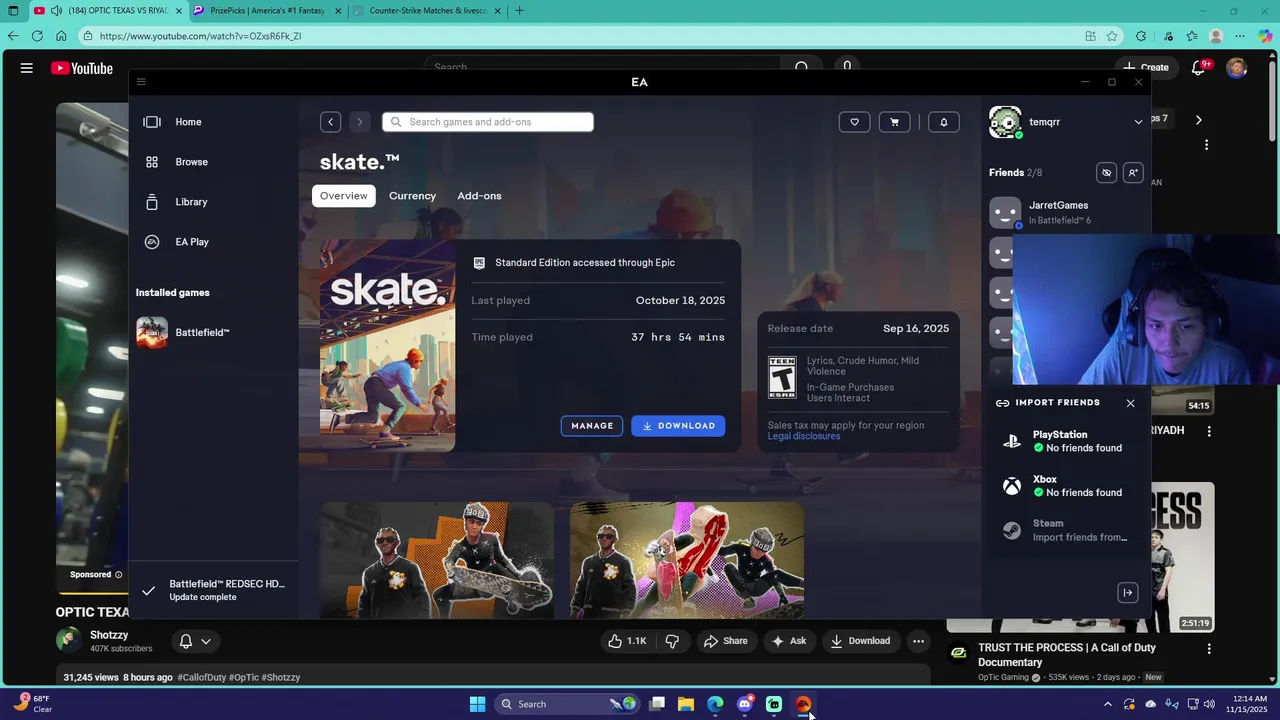Open temqrr account dropdown
The image size is (1280, 720).
coord(1138,122)
